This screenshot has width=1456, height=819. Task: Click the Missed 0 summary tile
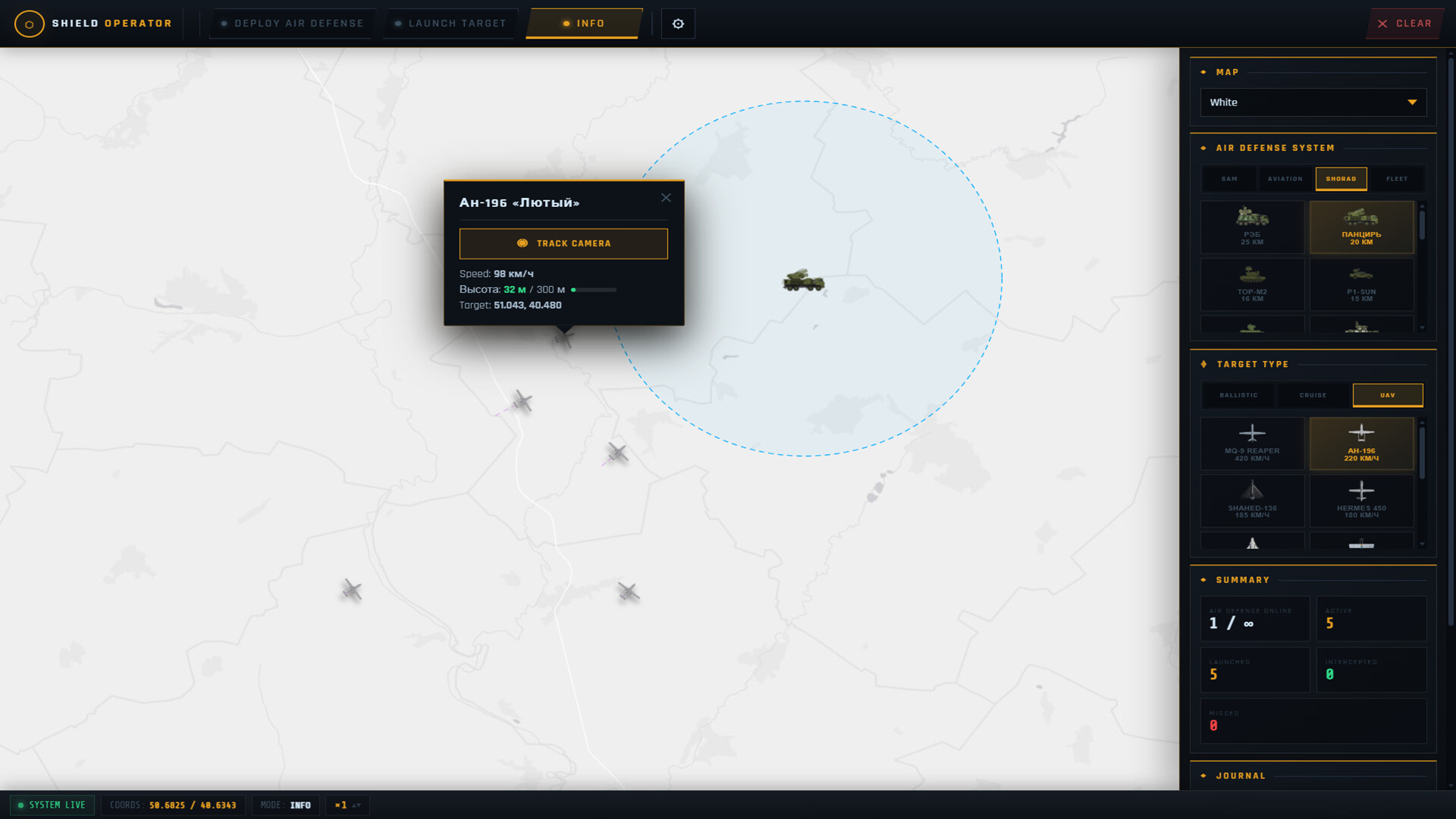[1313, 721]
